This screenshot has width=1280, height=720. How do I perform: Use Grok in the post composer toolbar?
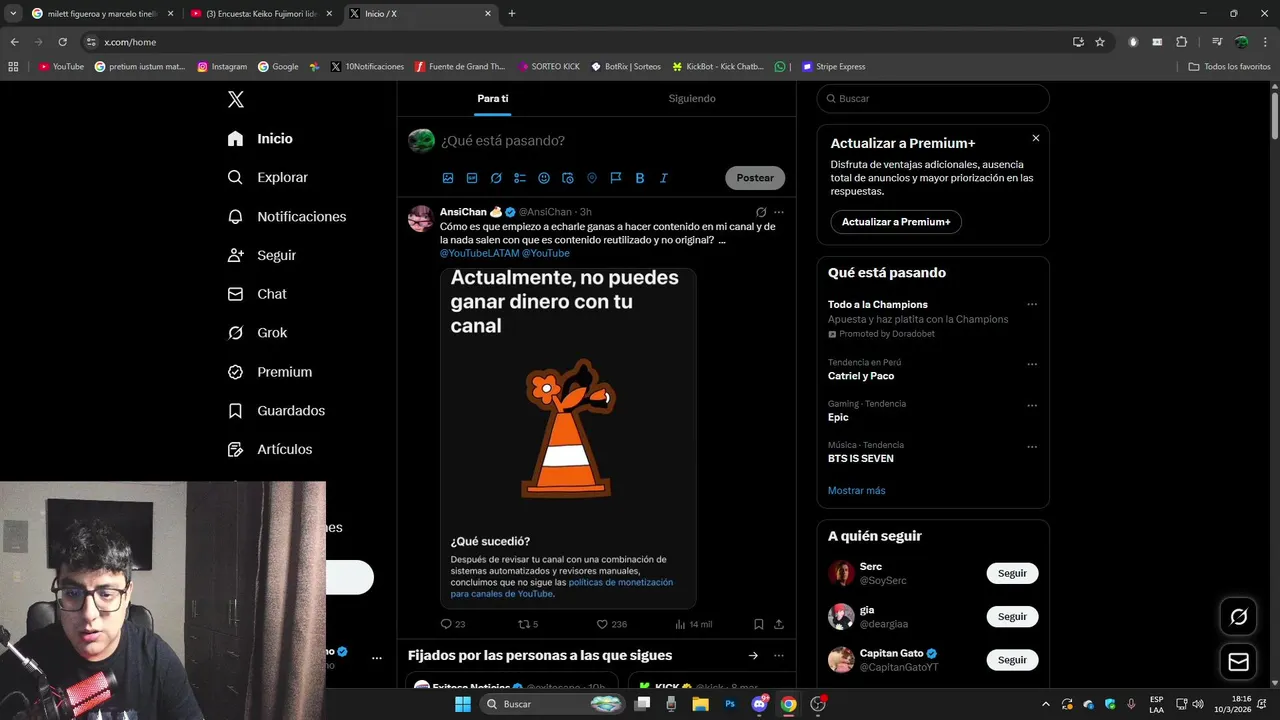[496, 178]
